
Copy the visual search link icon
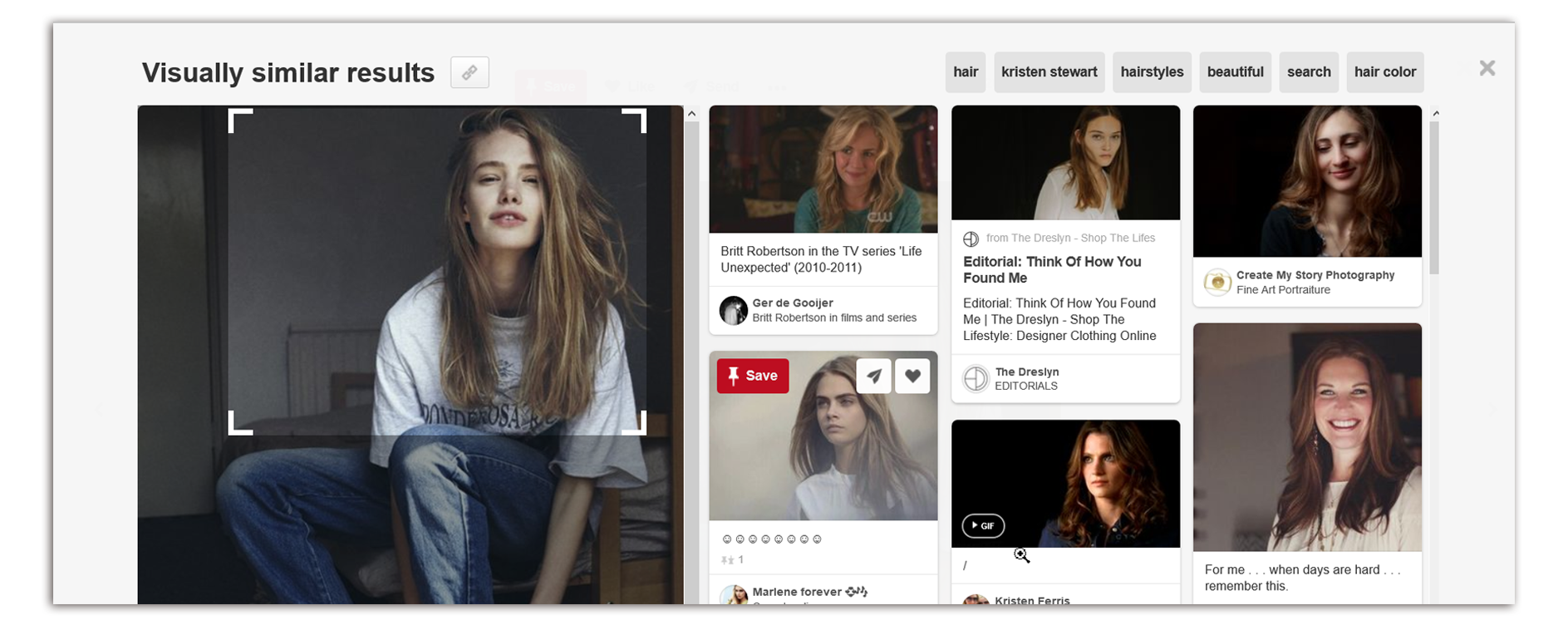click(x=469, y=72)
